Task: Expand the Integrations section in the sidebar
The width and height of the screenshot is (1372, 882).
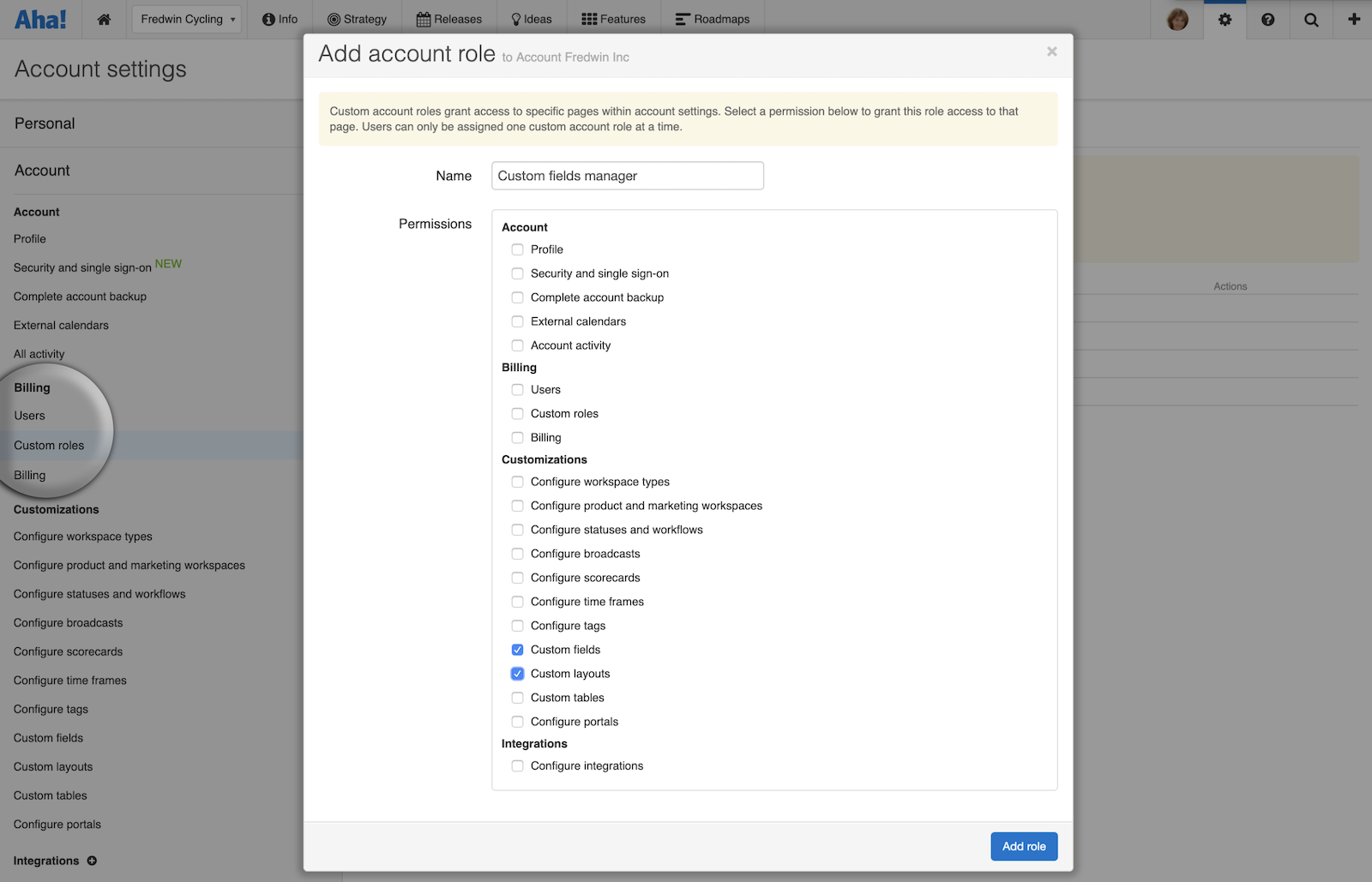Action: pyautogui.click(x=91, y=861)
